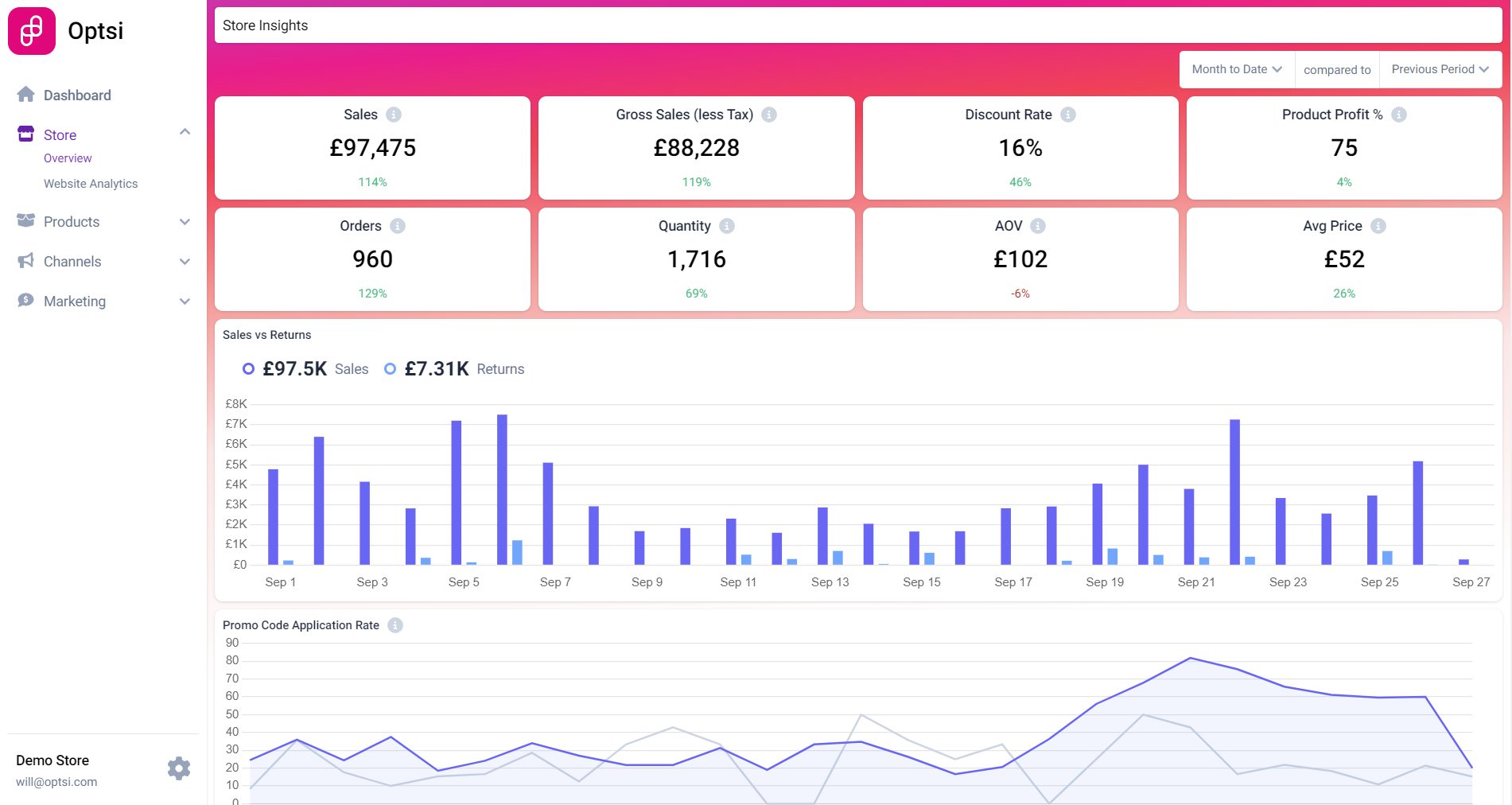Click the Sep 22 sales bar
This screenshot has height=805, width=1512.
[x=1234, y=492]
